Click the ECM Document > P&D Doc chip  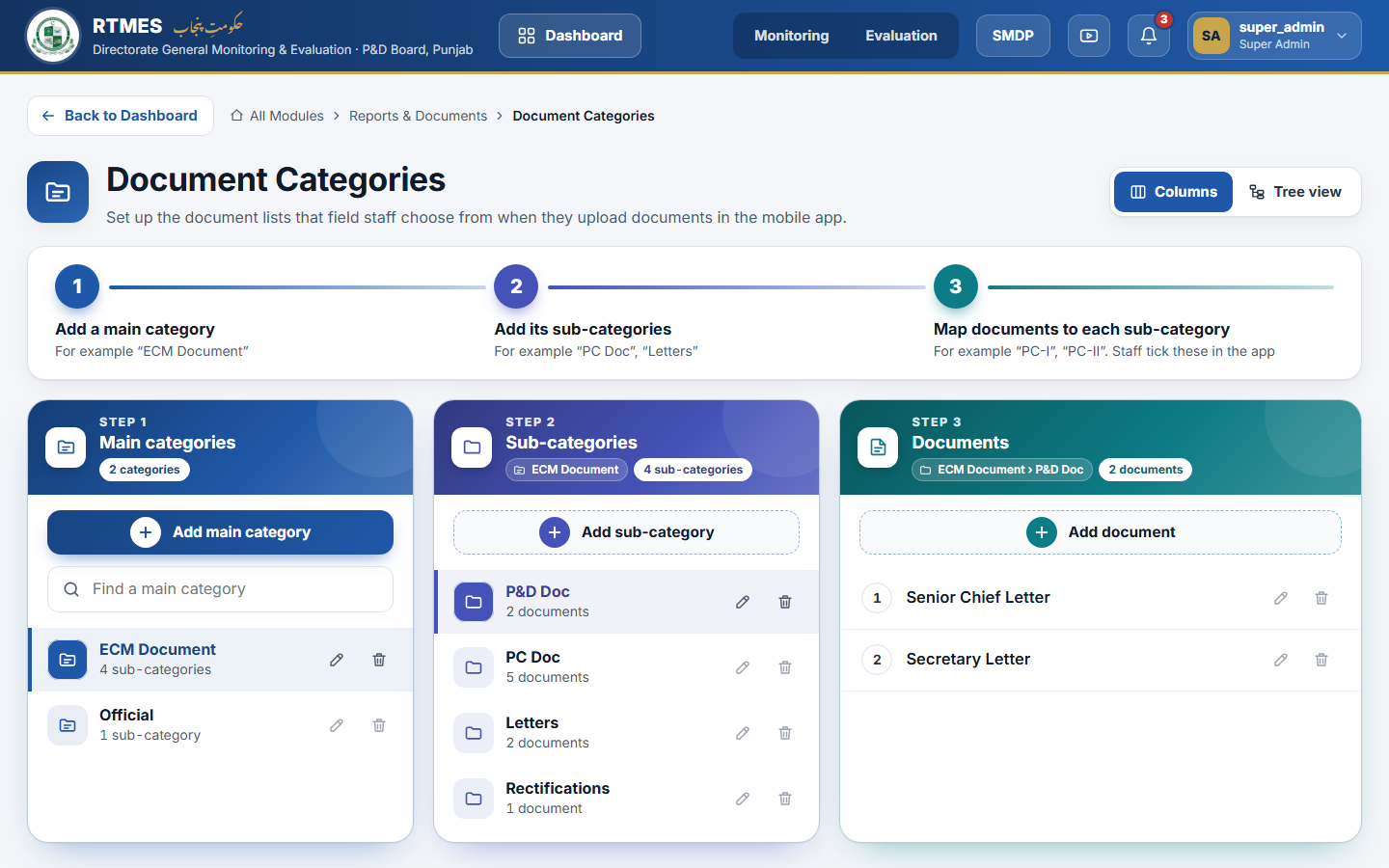1002,470
